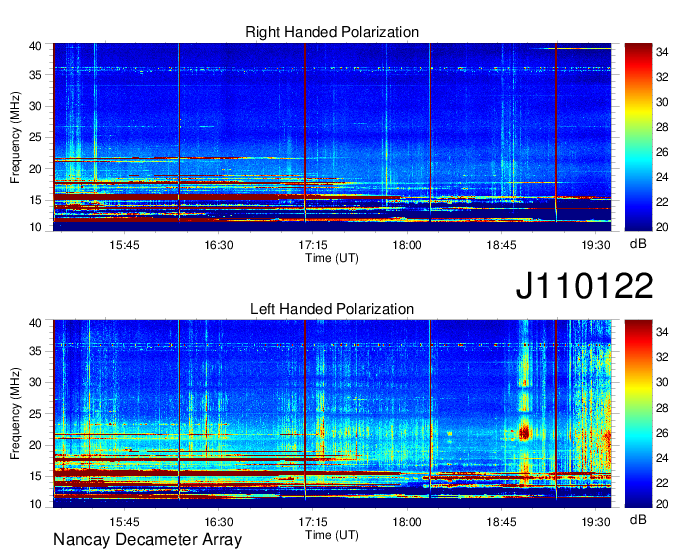Screen dimensions: 680x552
Task: Click the 20 MHz label on the bottom plot
Action: [35, 445]
